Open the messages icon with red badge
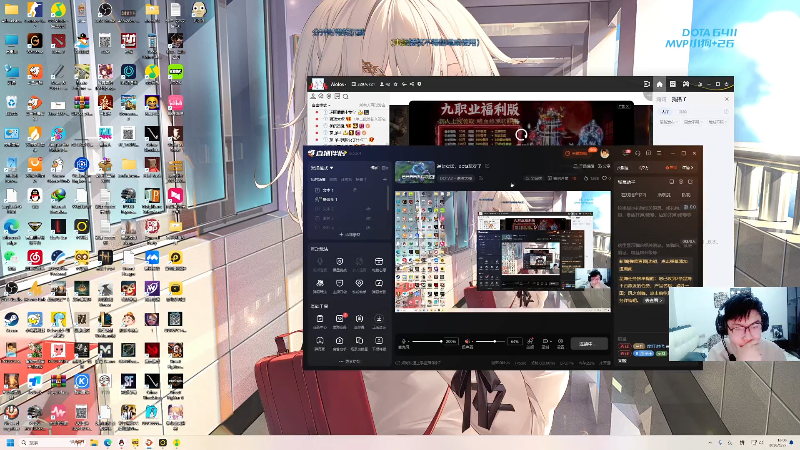800x450 pixels. coord(627,153)
